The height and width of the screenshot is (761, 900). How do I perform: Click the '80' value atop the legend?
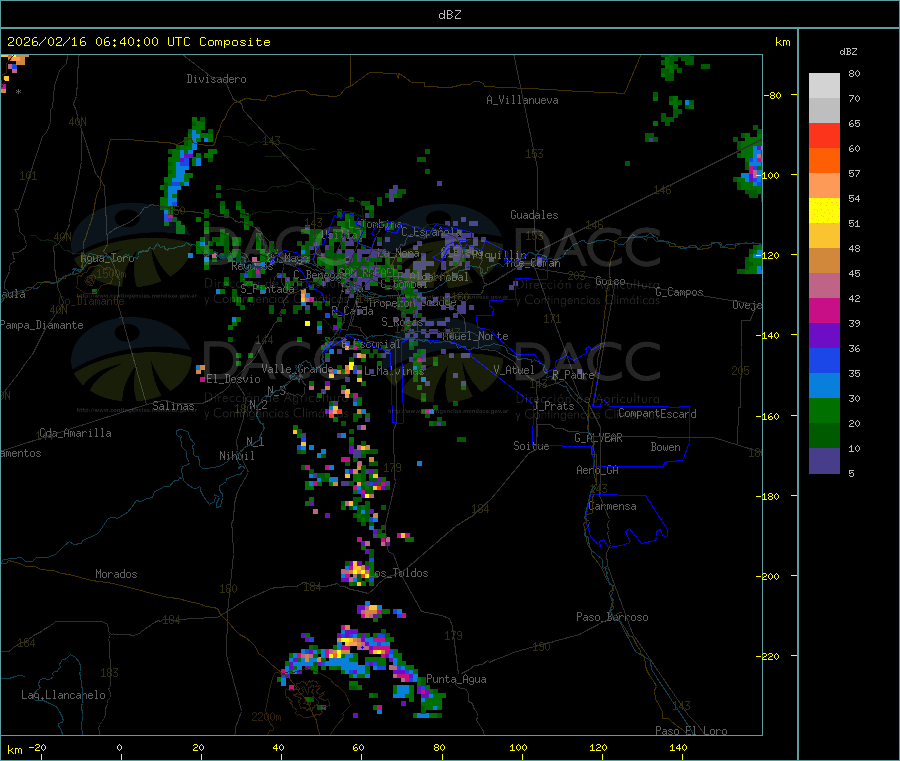click(x=854, y=73)
